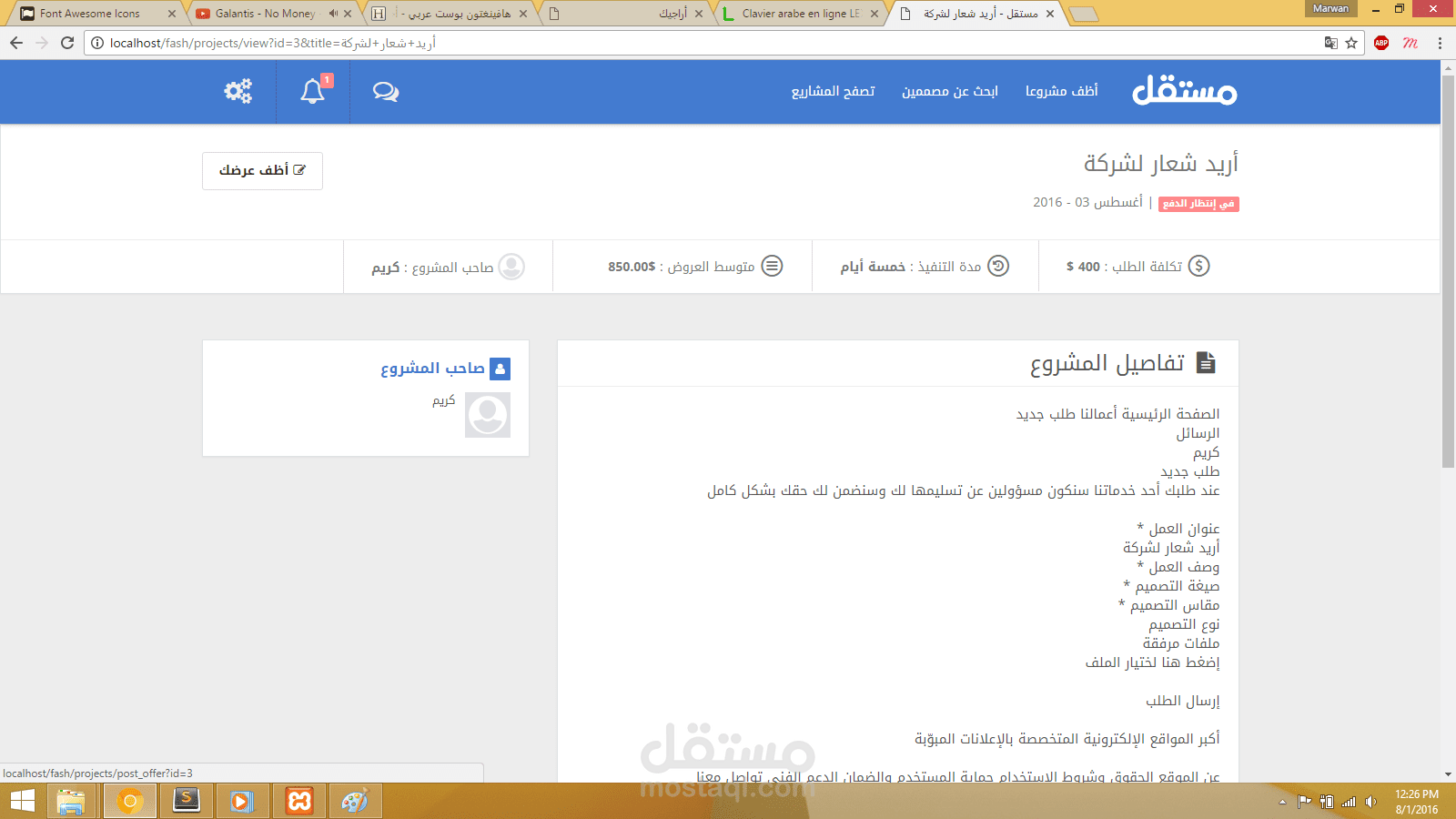Open File Explorer from taskbar
This screenshot has height=819, width=1456.
click(71, 801)
